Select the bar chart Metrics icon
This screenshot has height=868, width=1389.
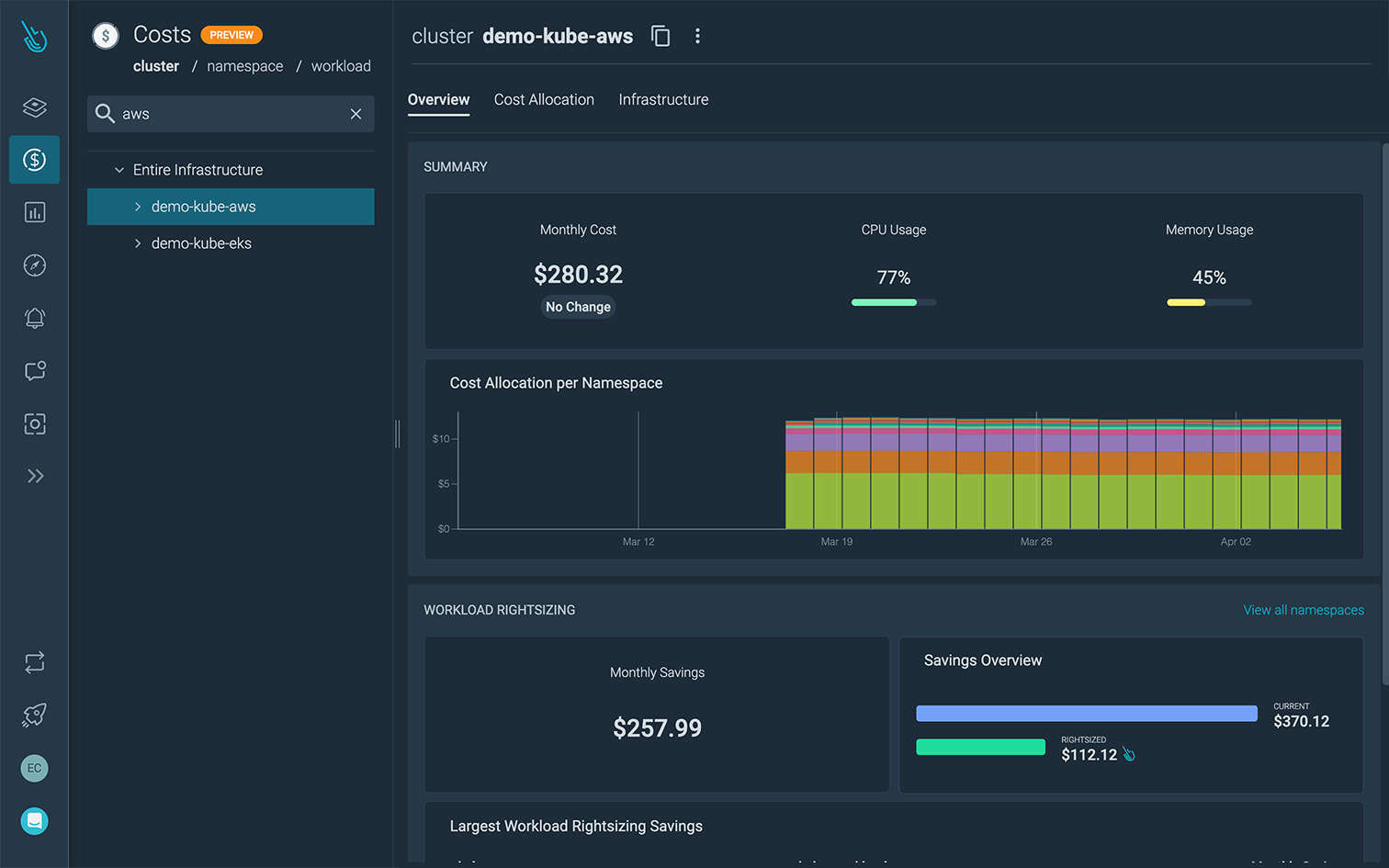(34, 212)
